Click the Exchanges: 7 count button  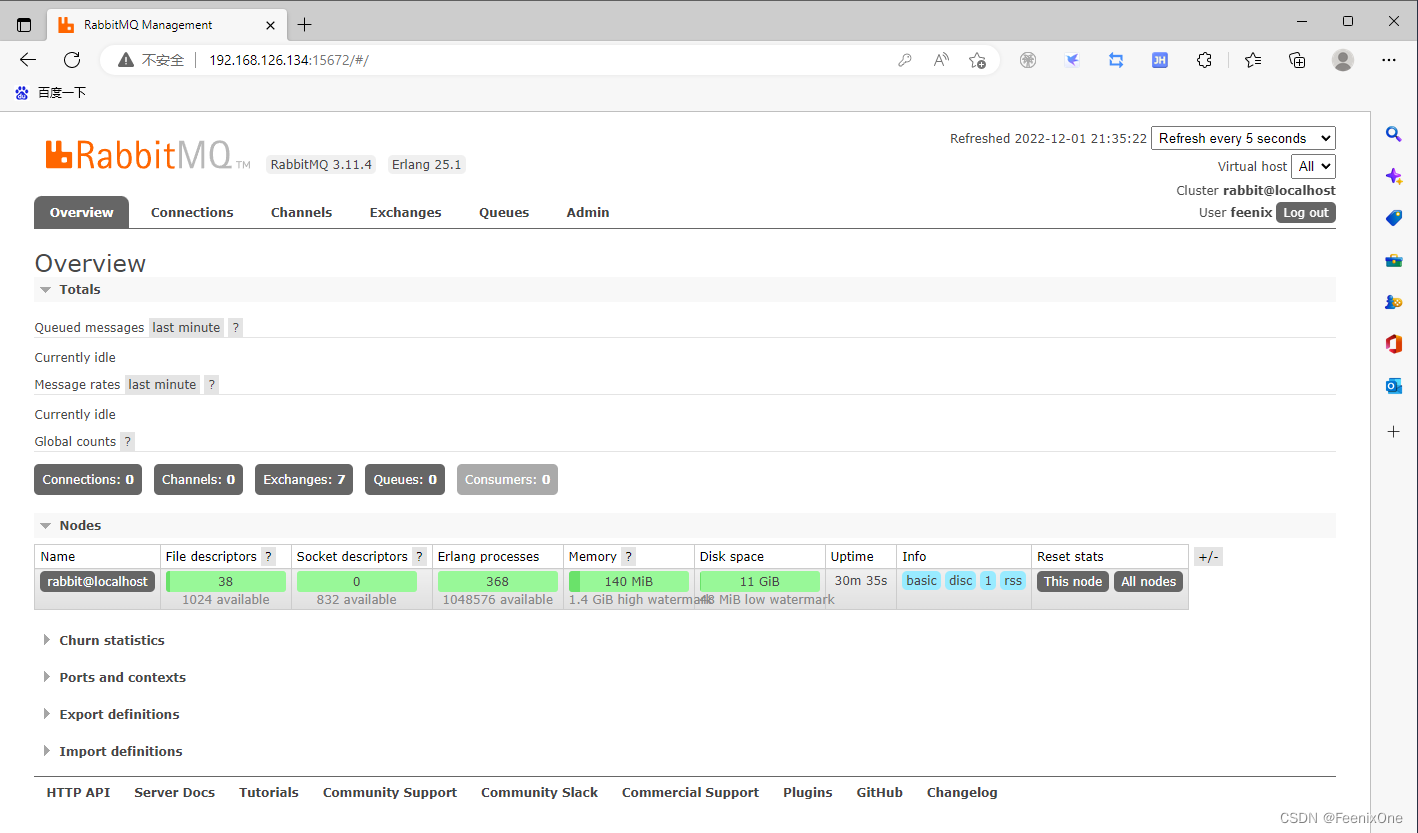coord(304,479)
